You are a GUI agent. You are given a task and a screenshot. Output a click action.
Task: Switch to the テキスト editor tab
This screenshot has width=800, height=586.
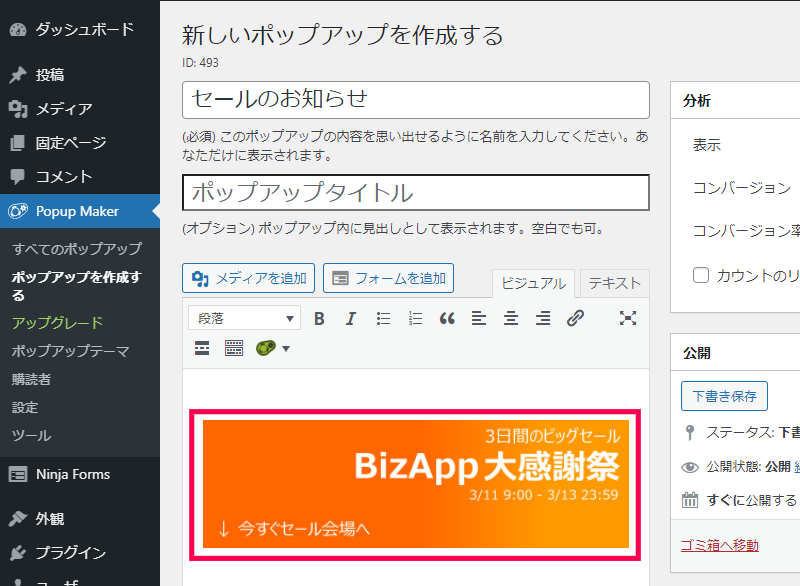pyautogui.click(x=614, y=283)
